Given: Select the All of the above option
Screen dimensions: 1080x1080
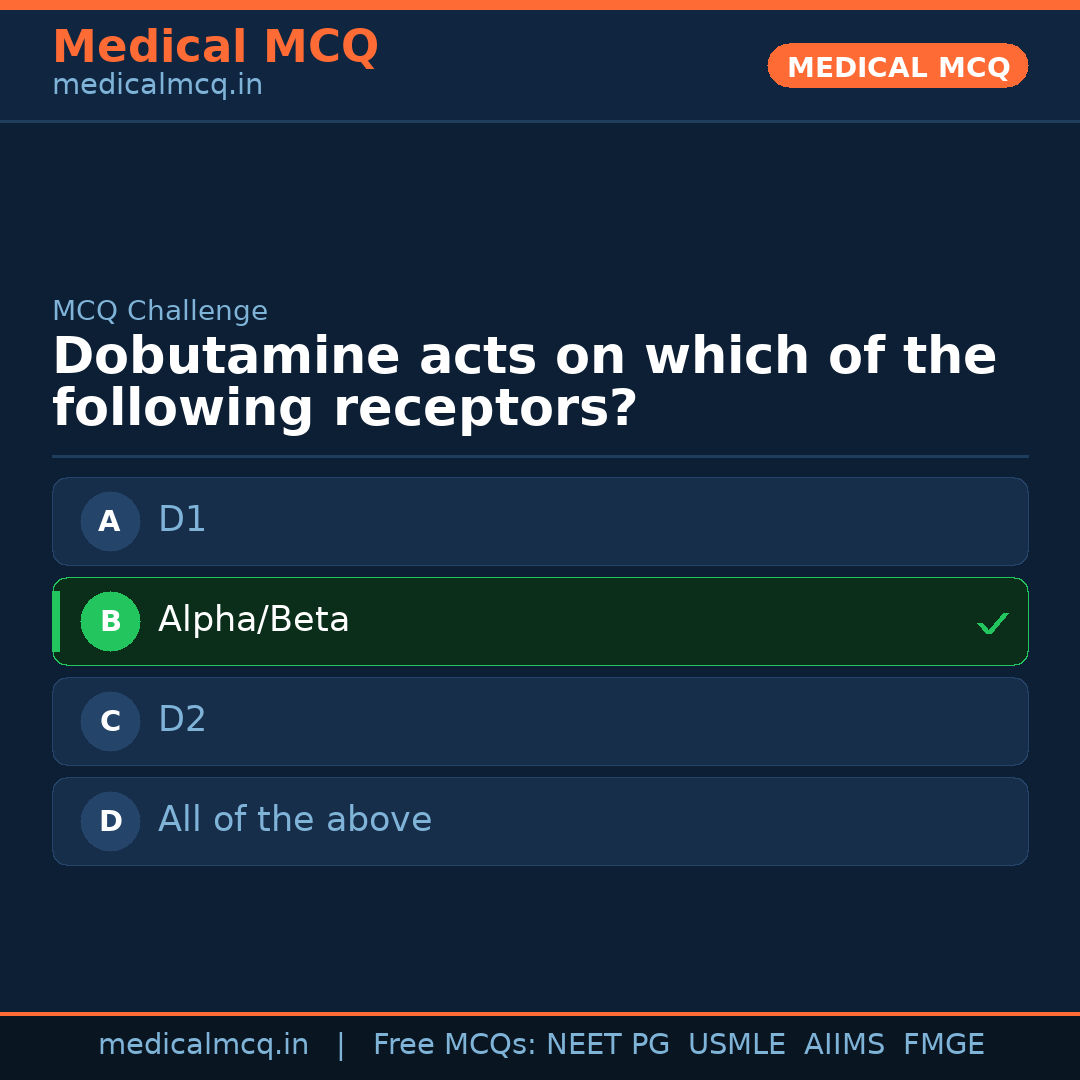Looking at the screenshot, I should pos(540,821).
